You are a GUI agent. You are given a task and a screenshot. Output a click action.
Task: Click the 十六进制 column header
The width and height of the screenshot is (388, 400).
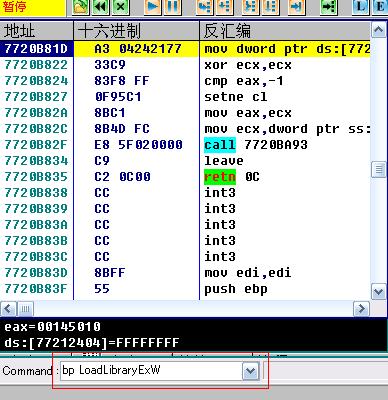point(136,31)
